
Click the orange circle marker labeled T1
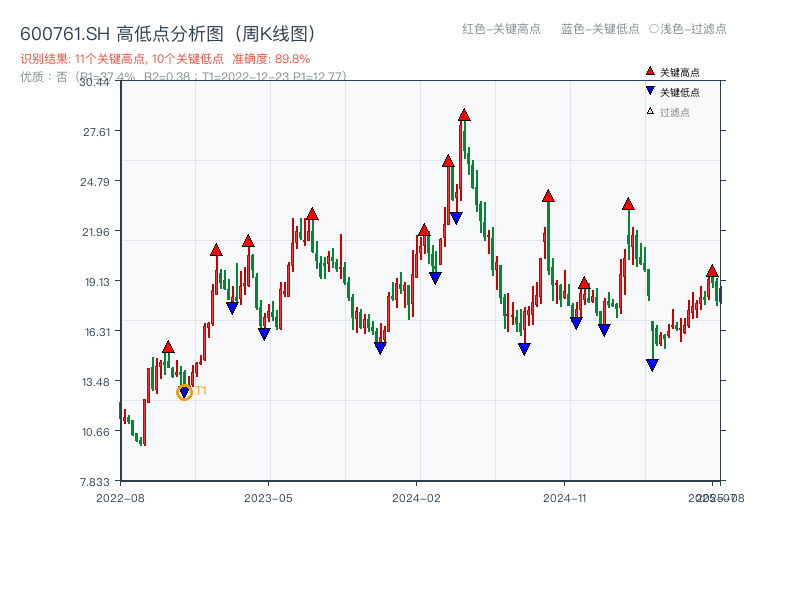[x=184, y=391]
